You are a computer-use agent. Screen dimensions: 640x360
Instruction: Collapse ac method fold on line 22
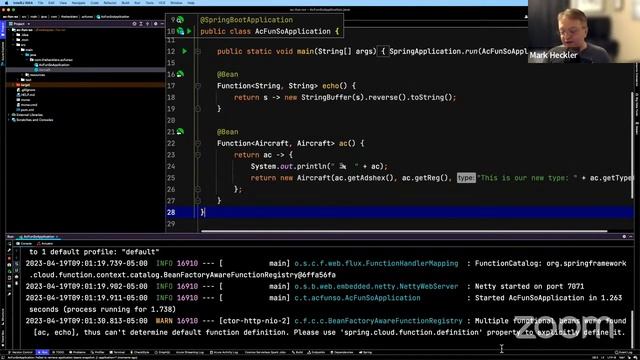(x=198, y=143)
